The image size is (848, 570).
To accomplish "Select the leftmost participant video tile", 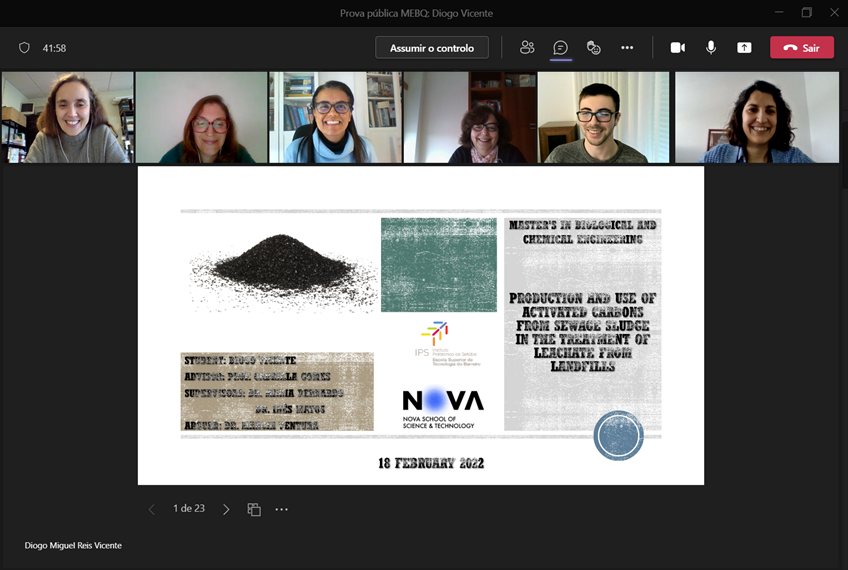I will (67, 117).
